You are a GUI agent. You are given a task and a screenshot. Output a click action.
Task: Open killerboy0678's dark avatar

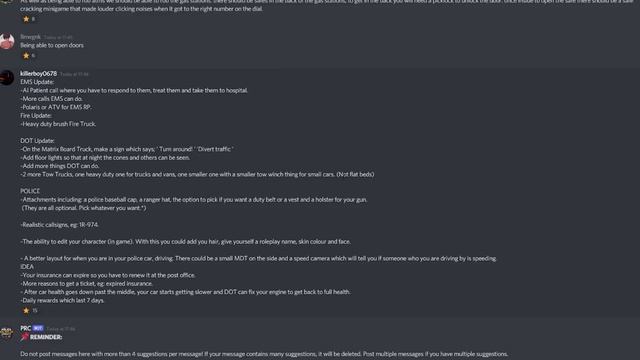pos(7,78)
